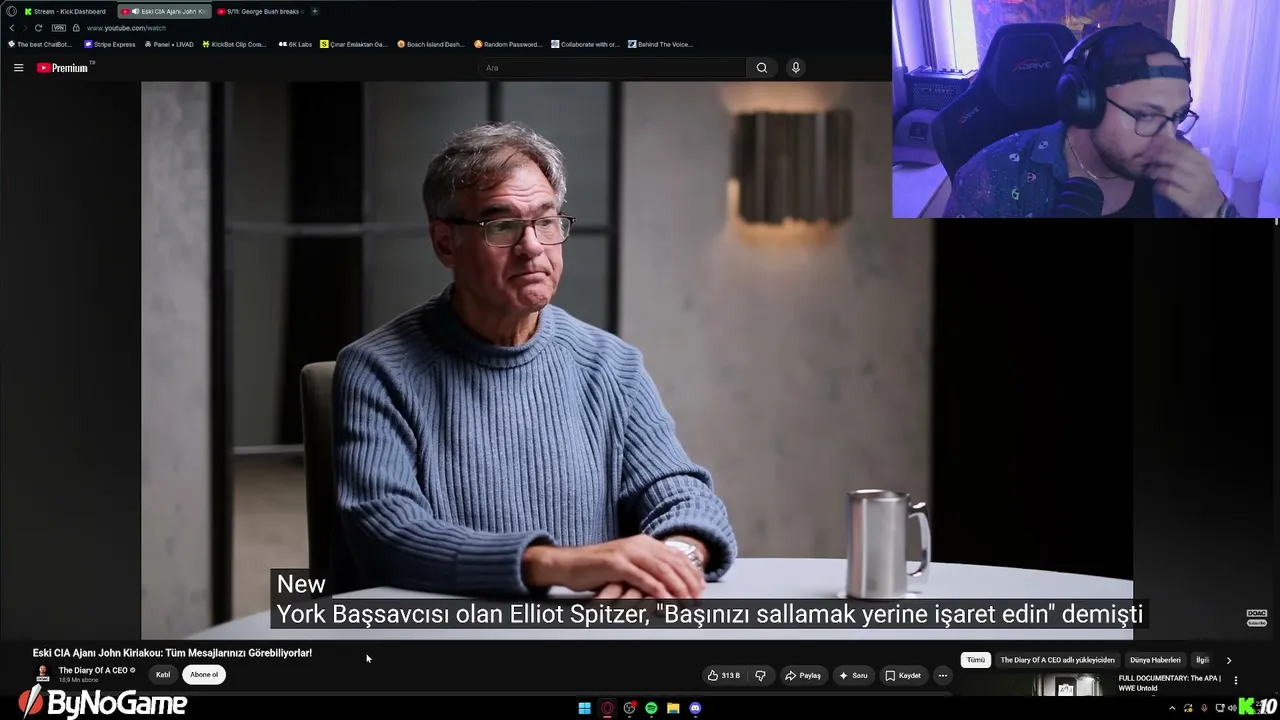Screen dimensions: 1280x720
Task: Click the YouTube search magnifier button
Action: coord(762,68)
